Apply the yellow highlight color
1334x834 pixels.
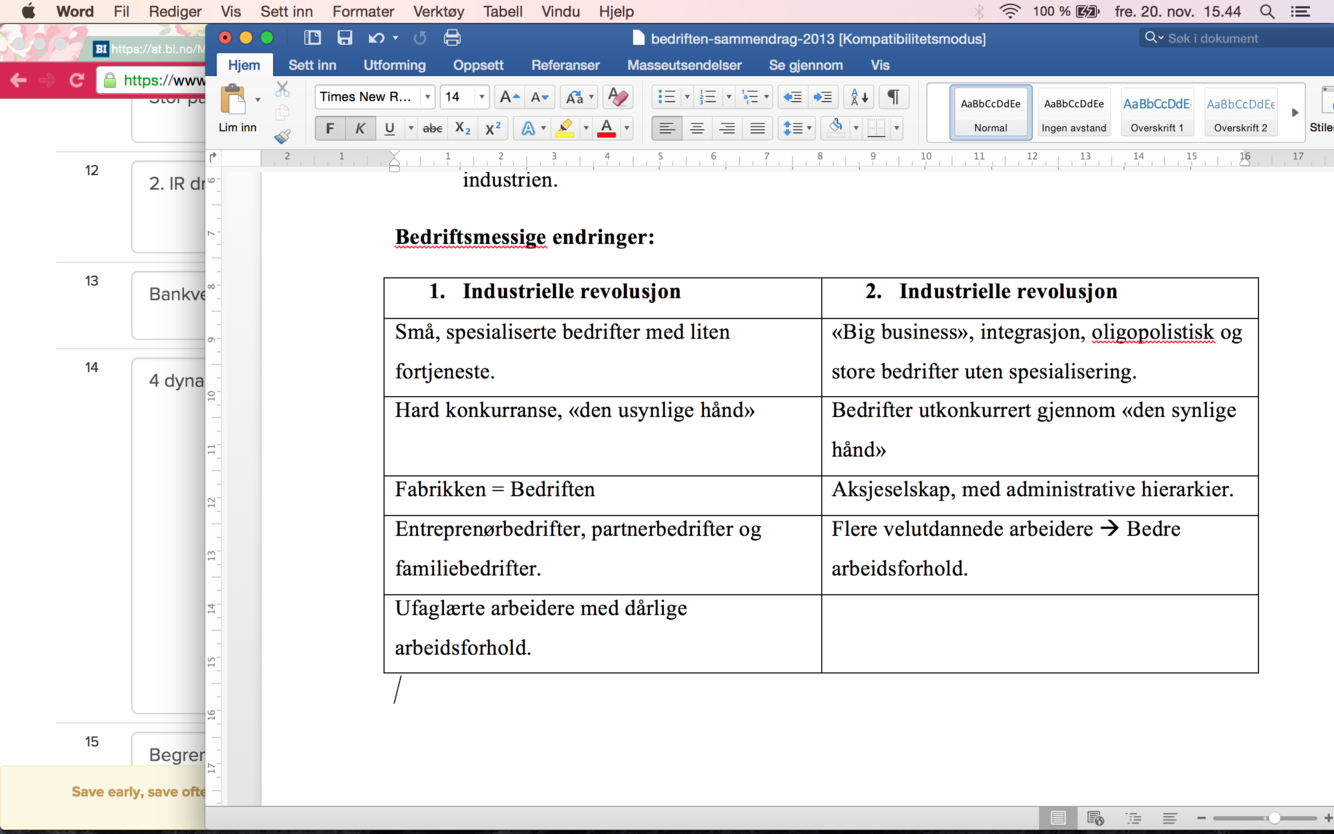(565, 128)
